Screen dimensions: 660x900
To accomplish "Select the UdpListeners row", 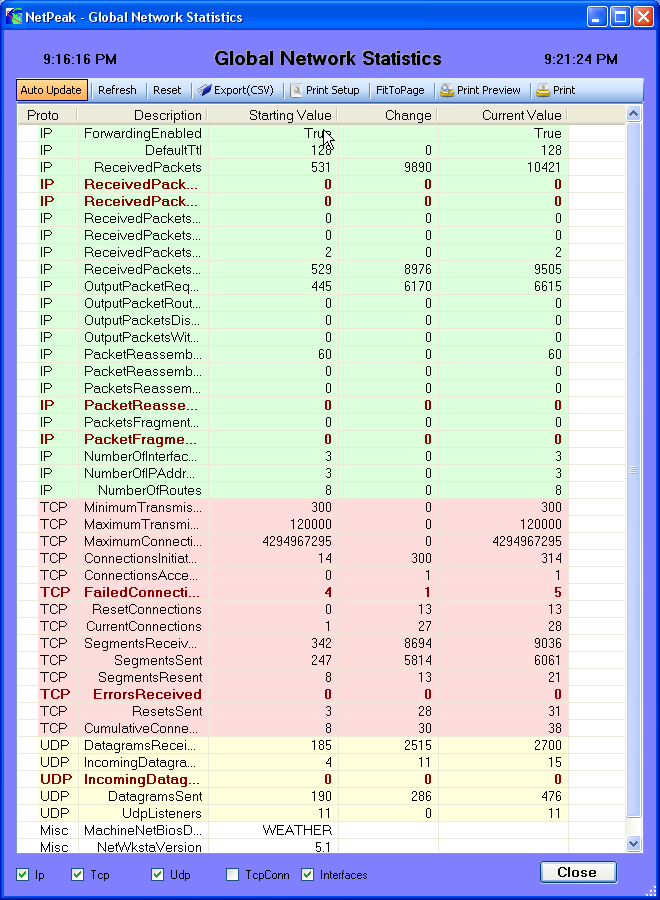I will pos(293,813).
